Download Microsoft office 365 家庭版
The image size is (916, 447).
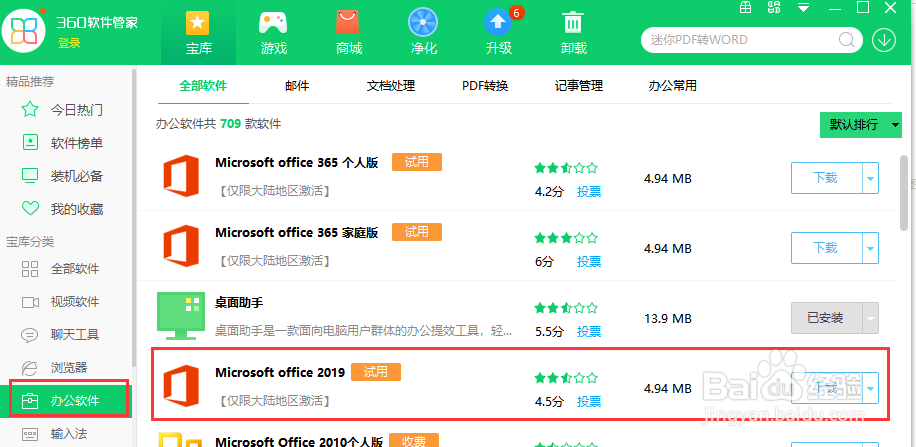tap(827, 248)
